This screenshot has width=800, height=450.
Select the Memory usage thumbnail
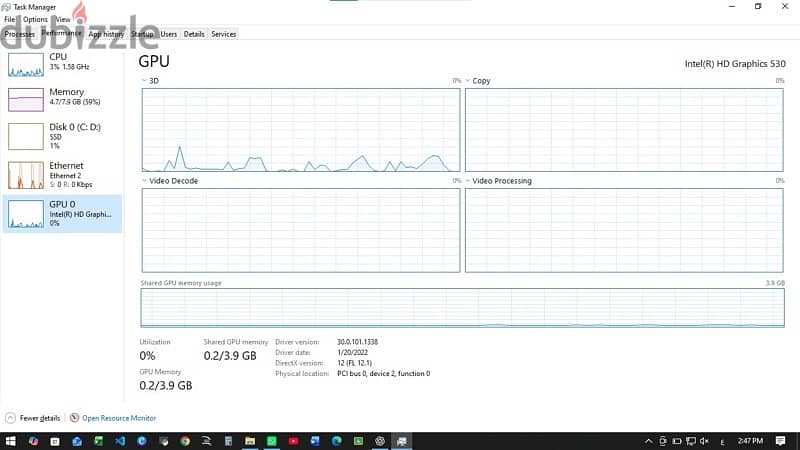pyautogui.click(x=26, y=99)
